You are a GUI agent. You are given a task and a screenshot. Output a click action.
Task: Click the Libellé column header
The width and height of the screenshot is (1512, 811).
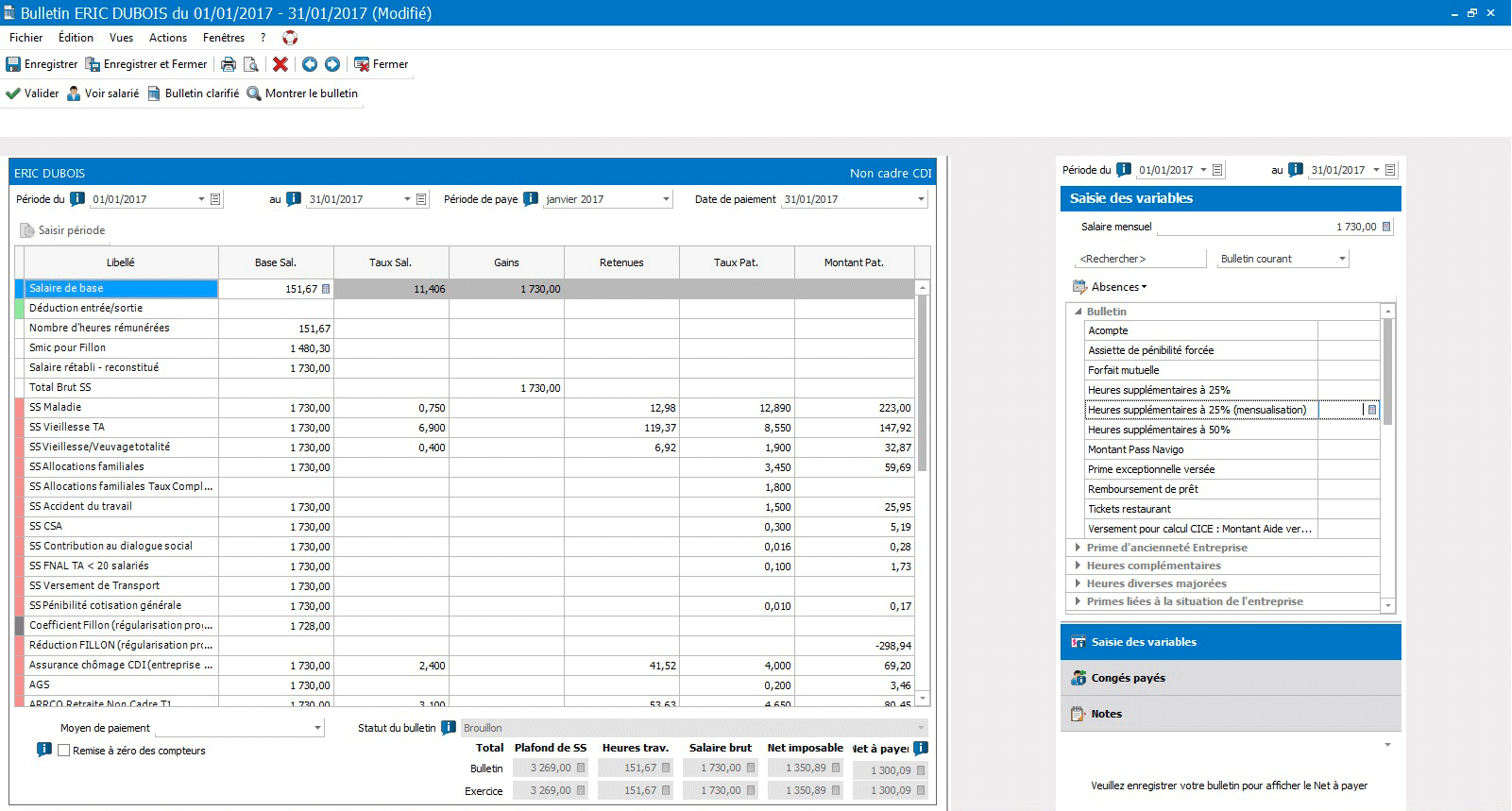tap(121, 262)
